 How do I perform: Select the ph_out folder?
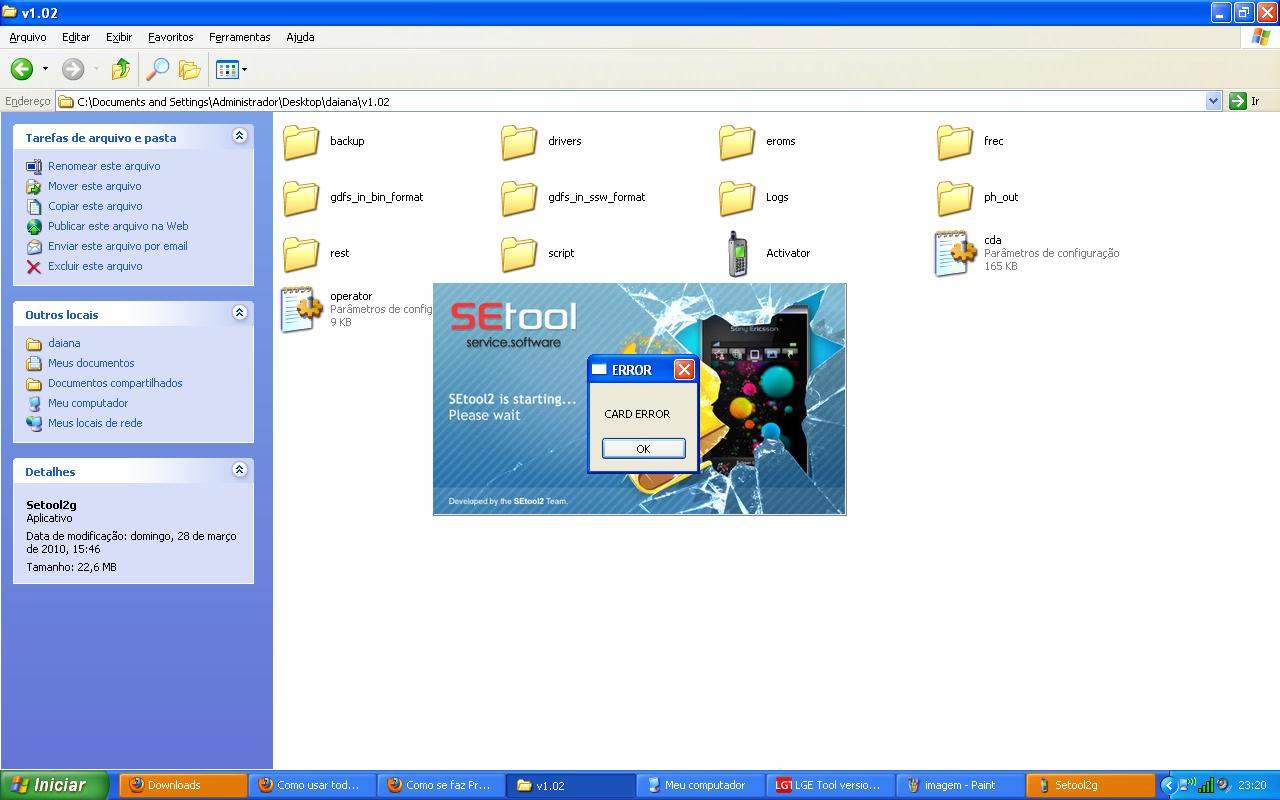tap(978, 198)
